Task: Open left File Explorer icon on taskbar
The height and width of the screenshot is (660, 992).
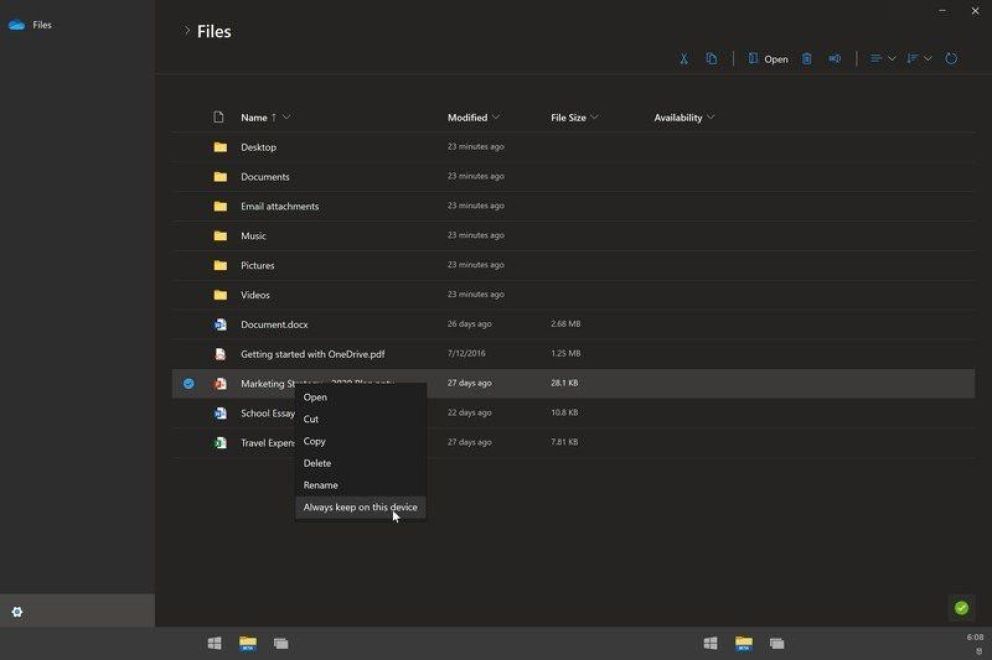Action: pos(248,643)
